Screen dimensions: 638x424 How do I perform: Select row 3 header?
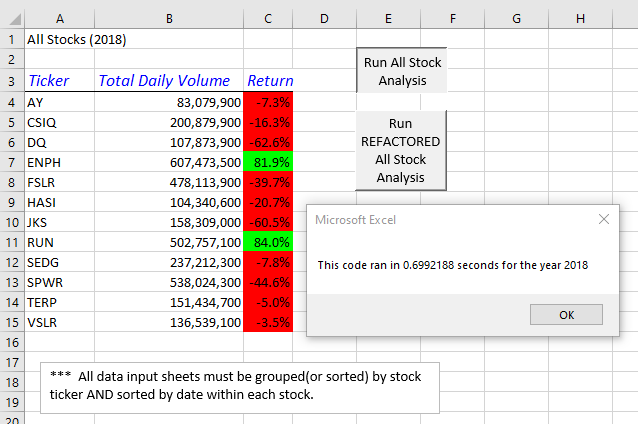tap(12, 81)
